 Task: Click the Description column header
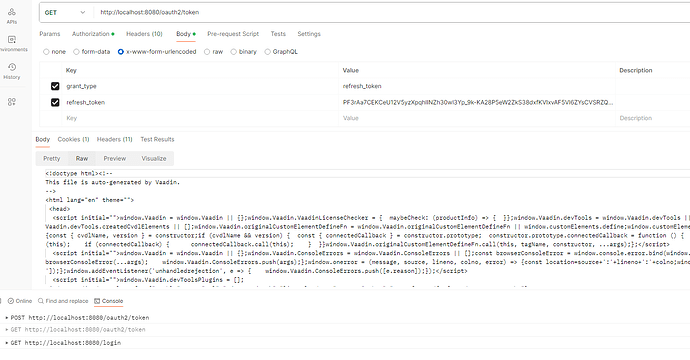point(635,70)
